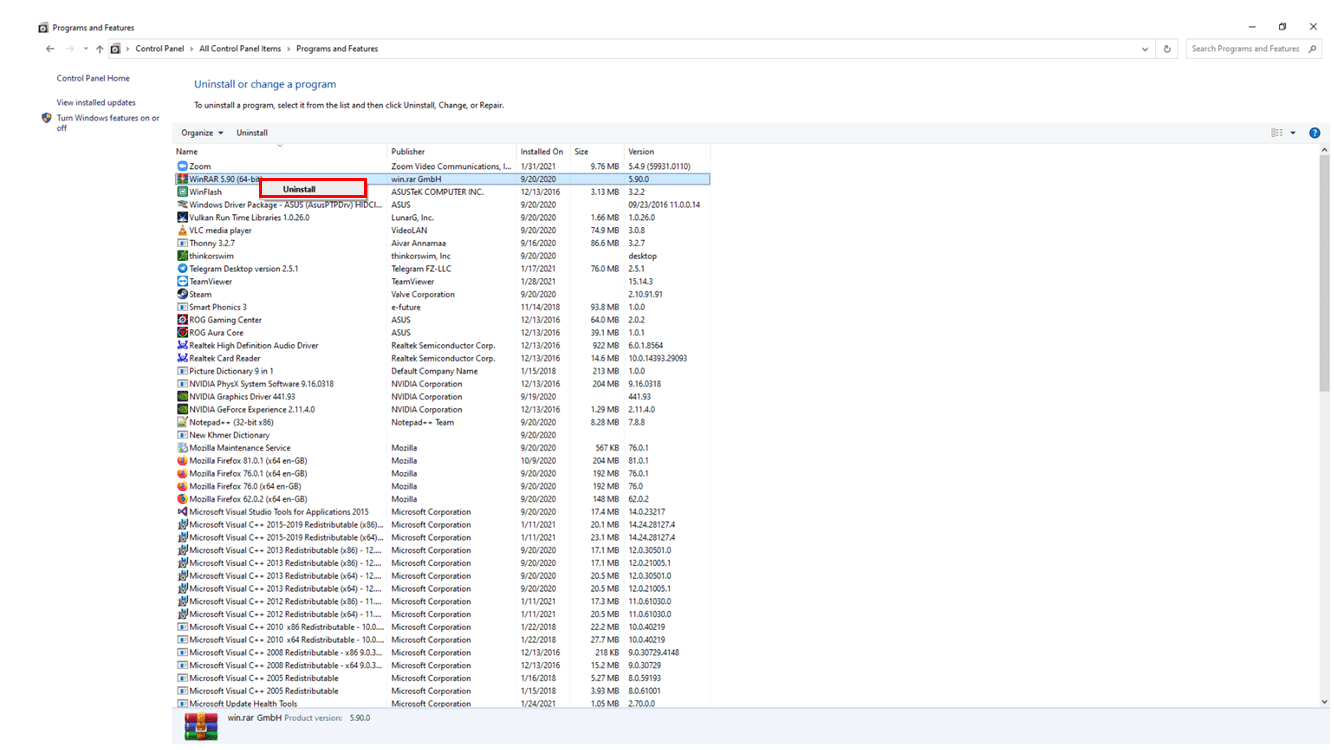Viewport: 1334px width, 750px height.
Task: Click the ROG Aura Core icon
Action: click(x=182, y=333)
